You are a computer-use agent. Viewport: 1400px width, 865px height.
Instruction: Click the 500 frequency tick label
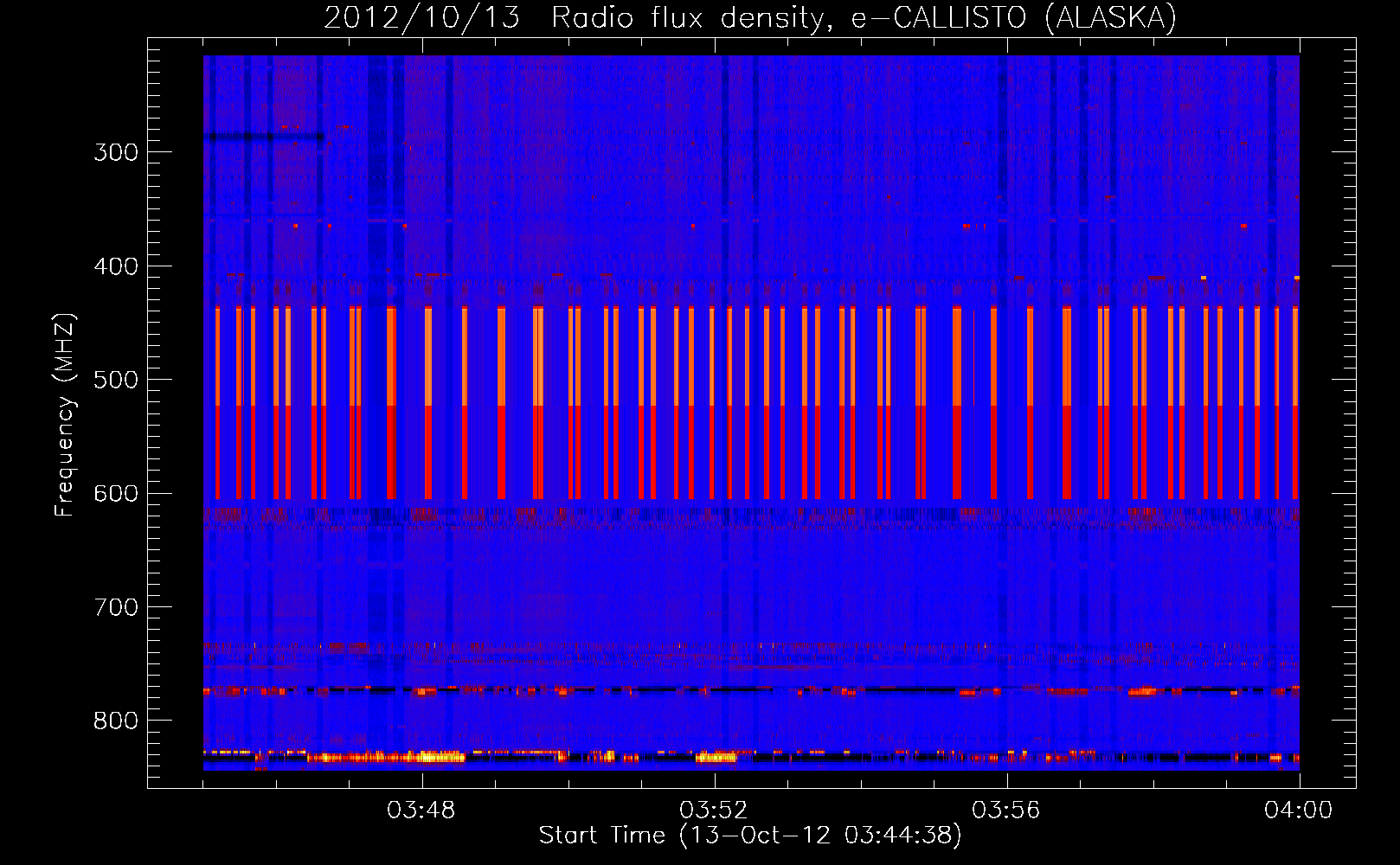click(x=116, y=380)
